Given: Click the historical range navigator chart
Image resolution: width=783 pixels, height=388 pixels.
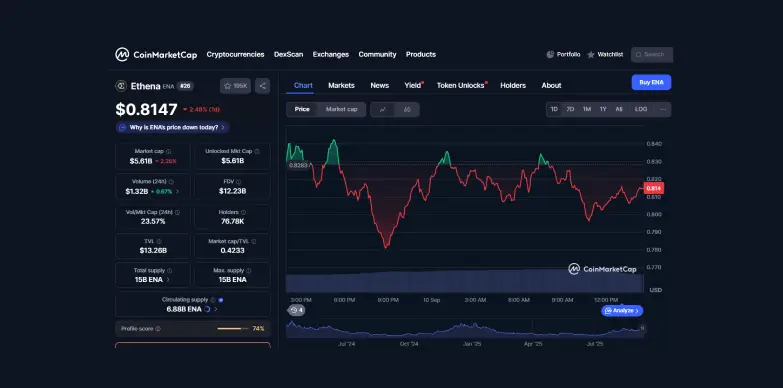Looking at the screenshot, I should [464, 330].
